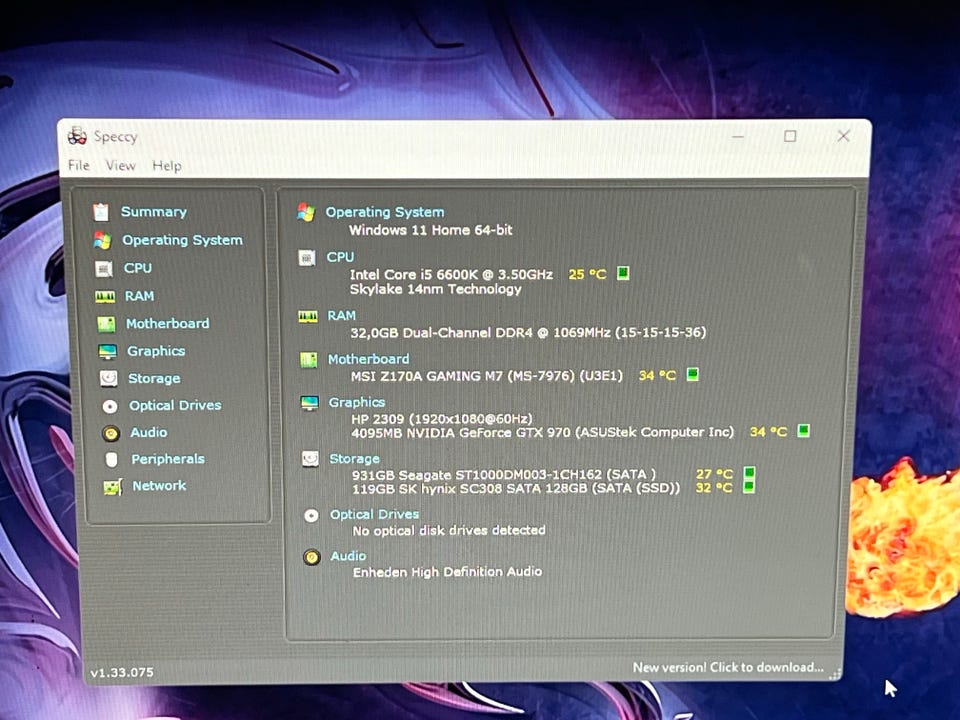The height and width of the screenshot is (720, 960).
Task: Select Summary in the sidebar
Action: coord(154,212)
